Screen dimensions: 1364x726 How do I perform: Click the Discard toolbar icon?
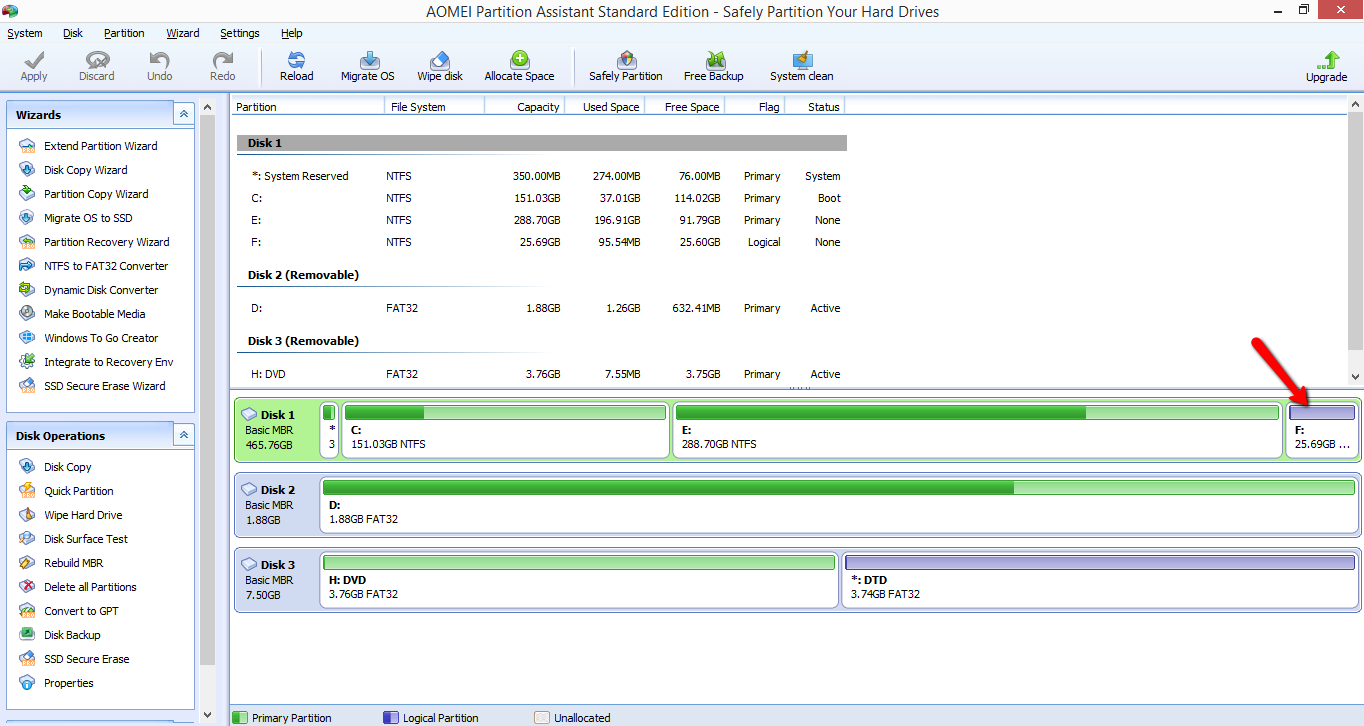[97, 60]
